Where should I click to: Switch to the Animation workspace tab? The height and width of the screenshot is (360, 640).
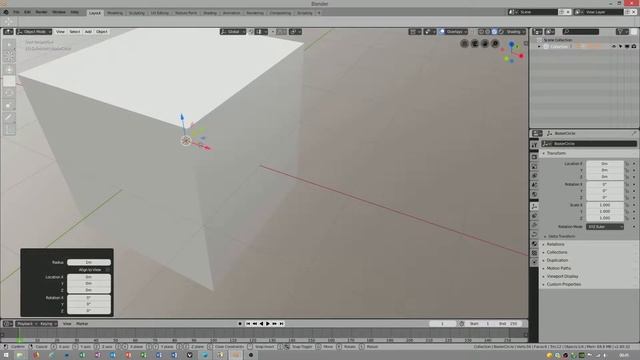(231, 13)
